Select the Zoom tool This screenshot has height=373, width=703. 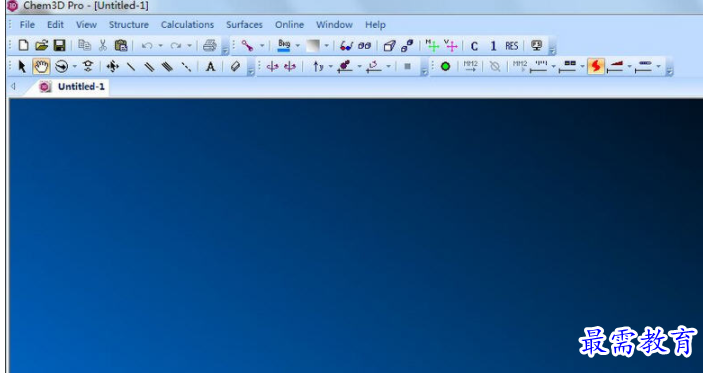coord(88,66)
